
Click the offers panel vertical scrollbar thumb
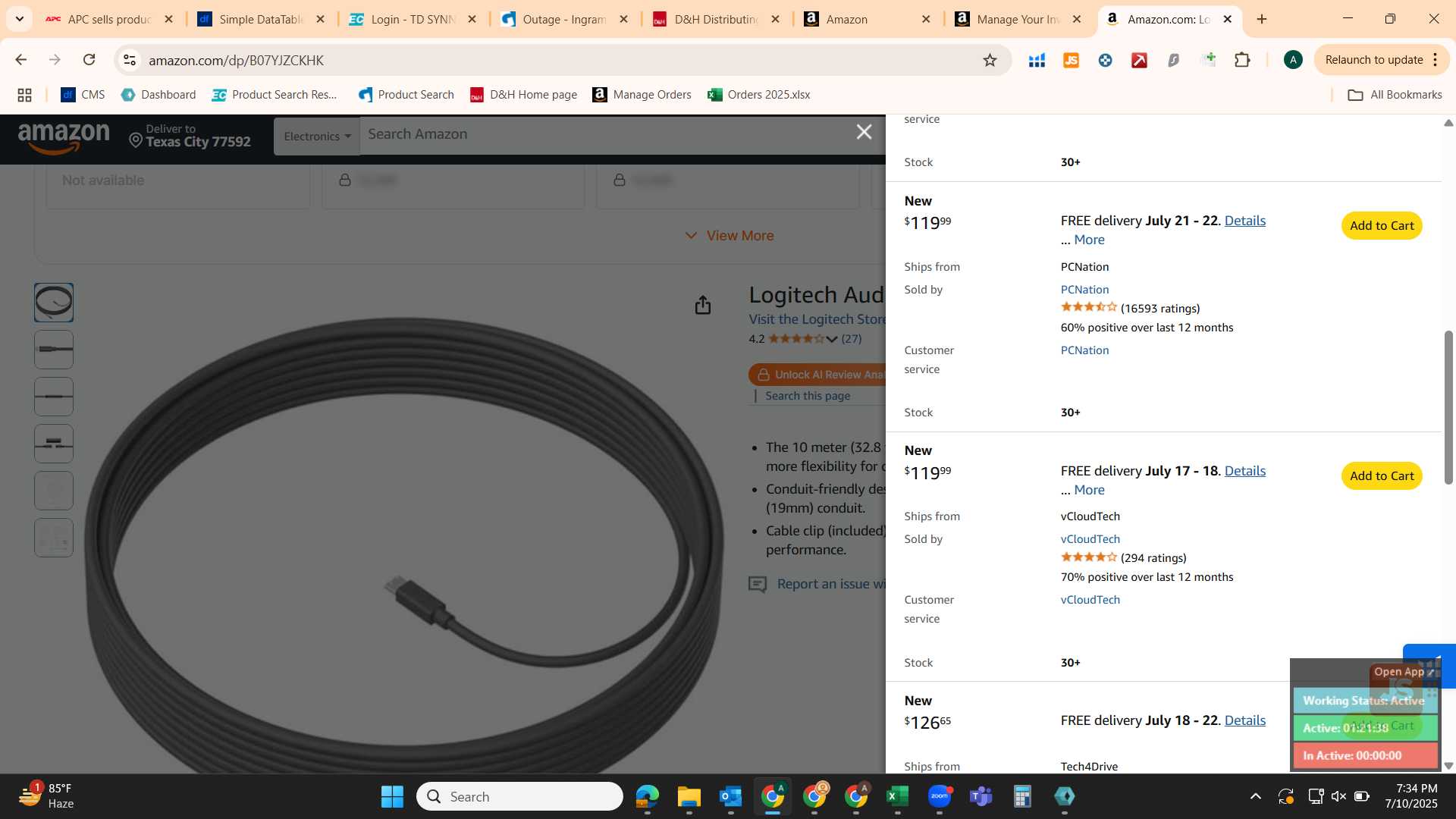tap(1448, 407)
